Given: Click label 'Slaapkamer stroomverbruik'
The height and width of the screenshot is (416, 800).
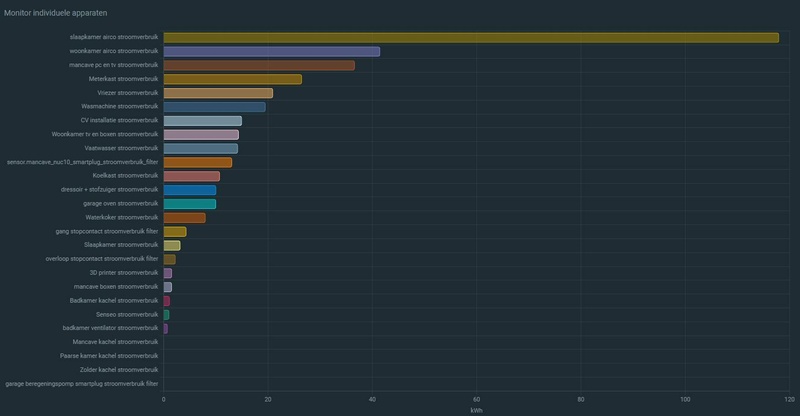Looking at the screenshot, I should coord(121,244).
